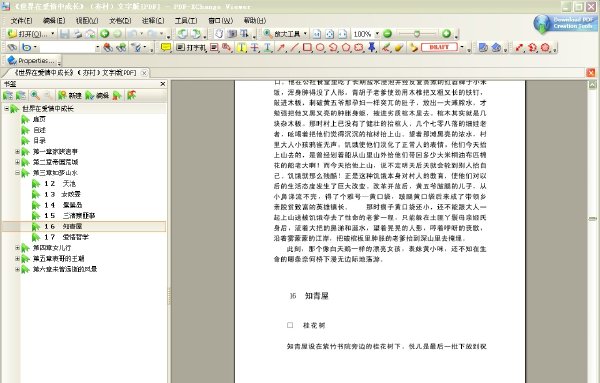Click the zoom in green plus button
The image size is (600, 383).
[x=446, y=34]
